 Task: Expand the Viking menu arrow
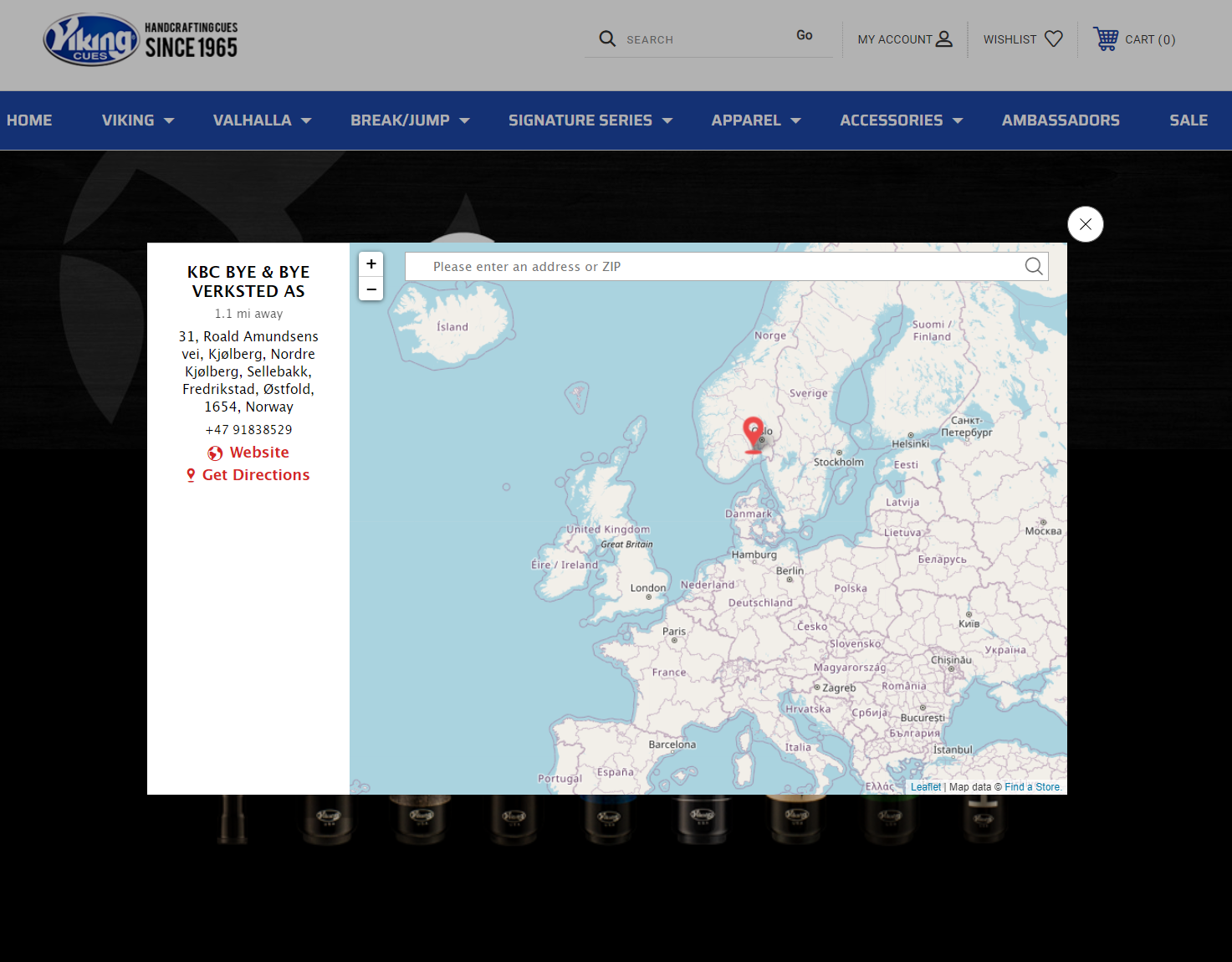169,120
